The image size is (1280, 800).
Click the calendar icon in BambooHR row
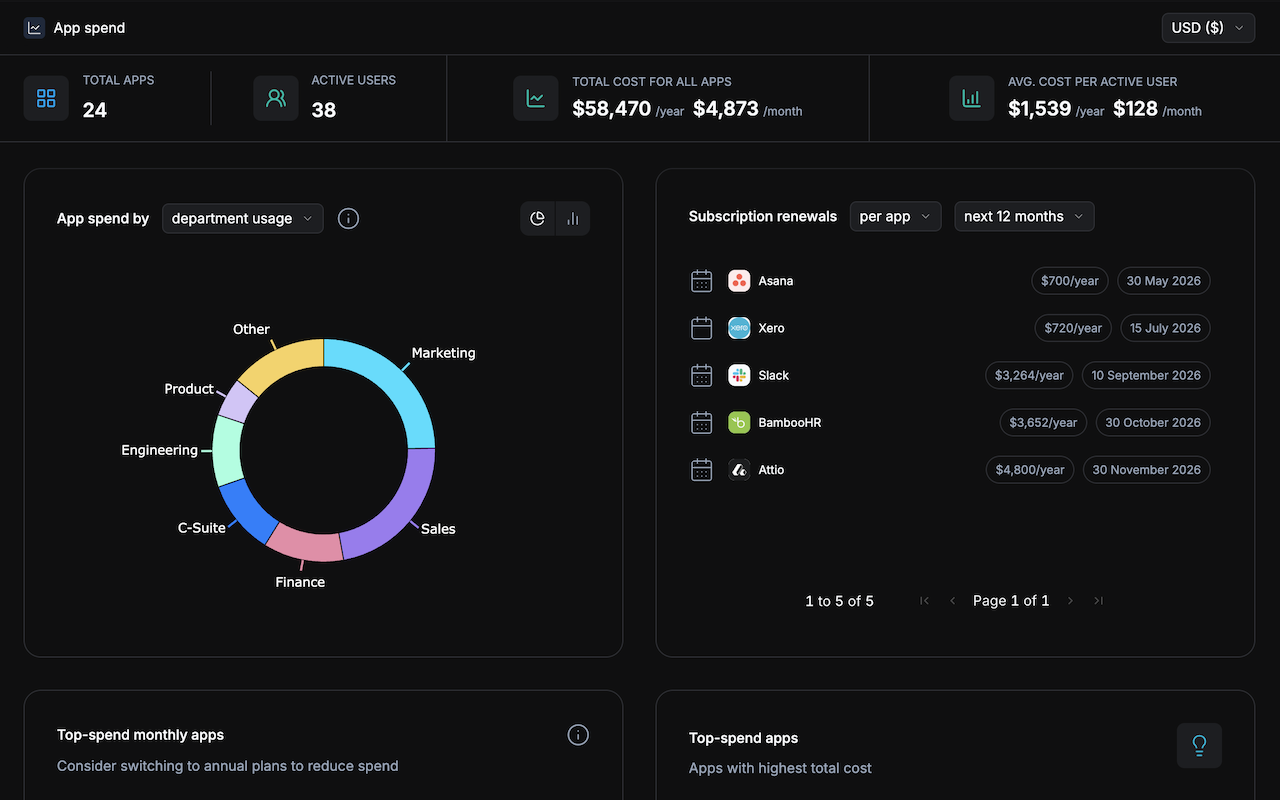click(702, 422)
